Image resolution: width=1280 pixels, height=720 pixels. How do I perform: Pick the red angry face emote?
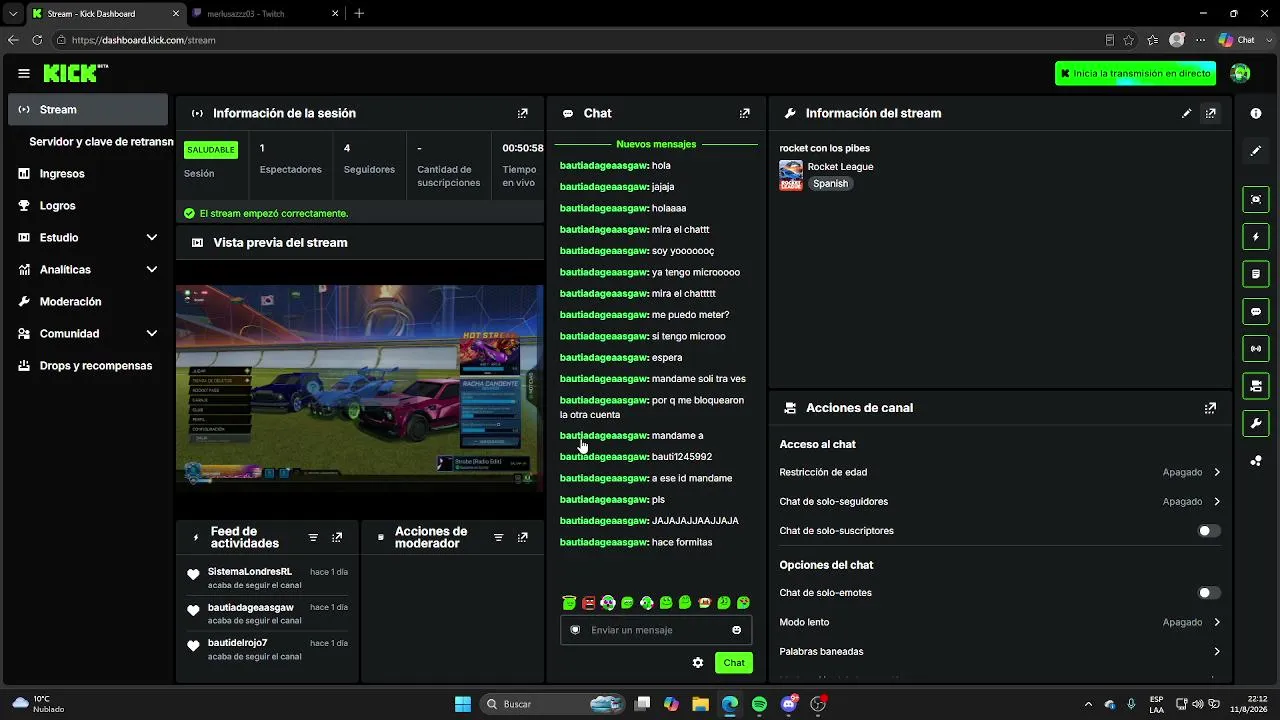589,603
